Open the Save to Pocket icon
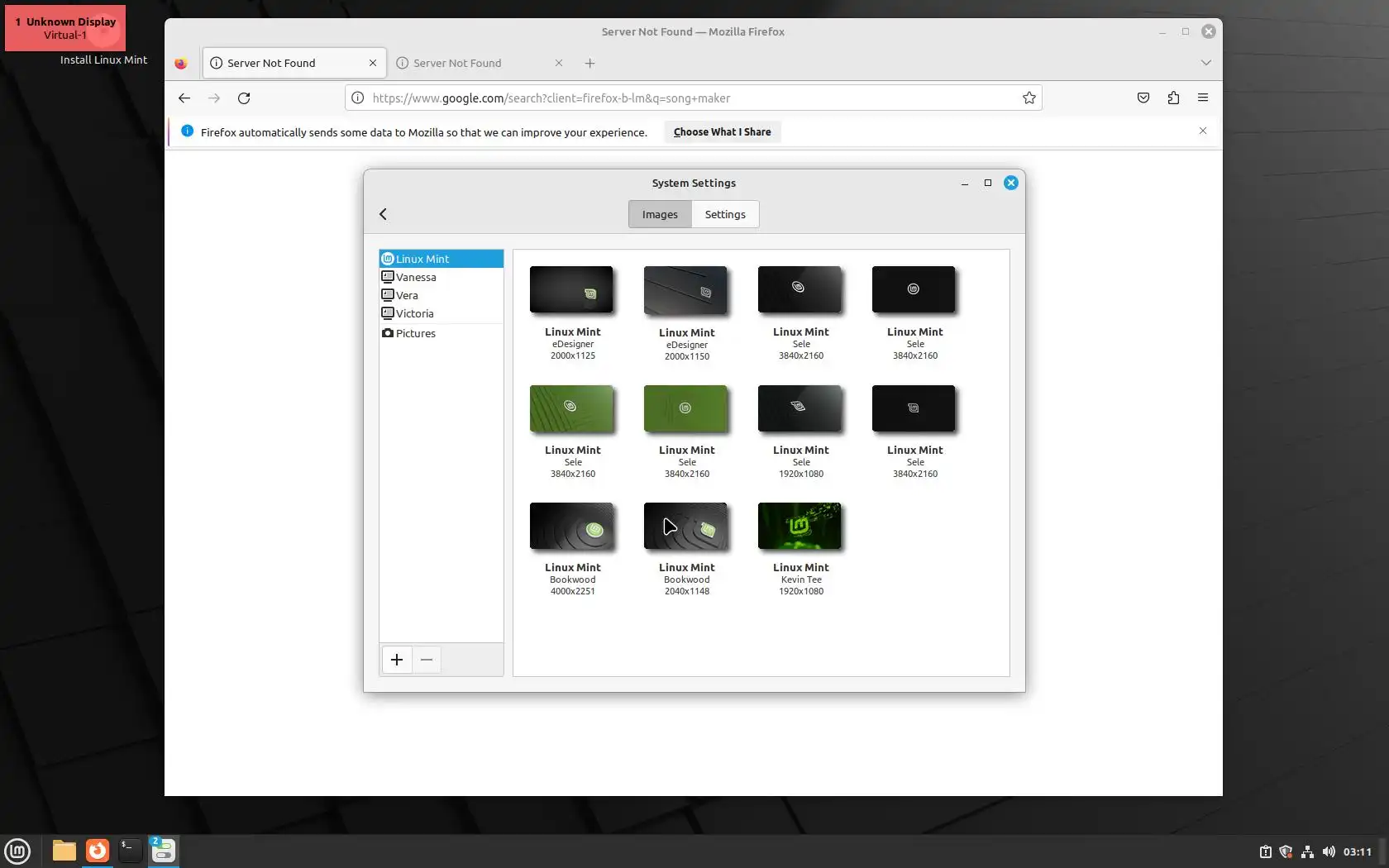This screenshot has height=868, width=1389. [x=1143, y=98]
